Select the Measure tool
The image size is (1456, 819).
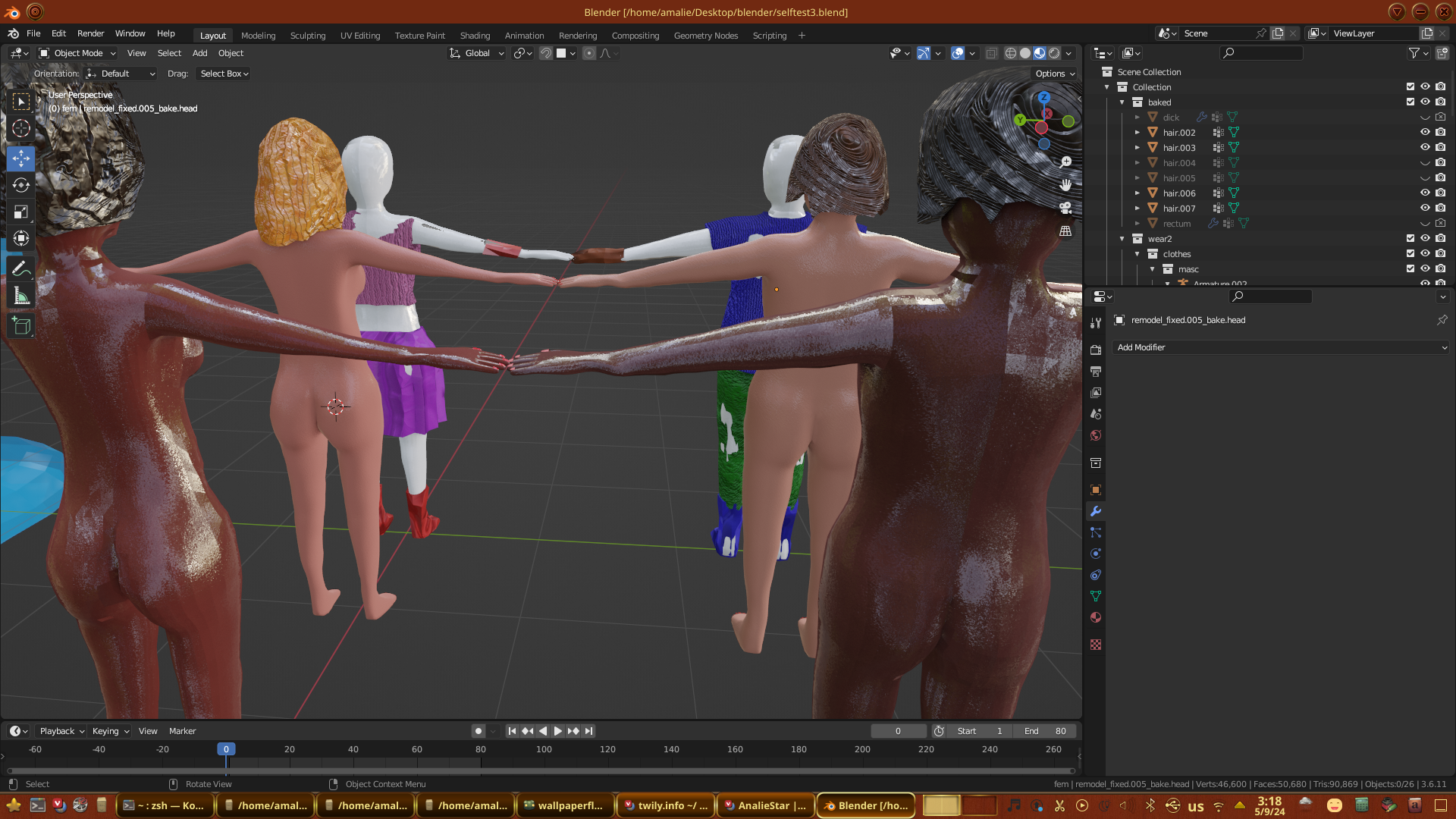[x=21, y=297]
